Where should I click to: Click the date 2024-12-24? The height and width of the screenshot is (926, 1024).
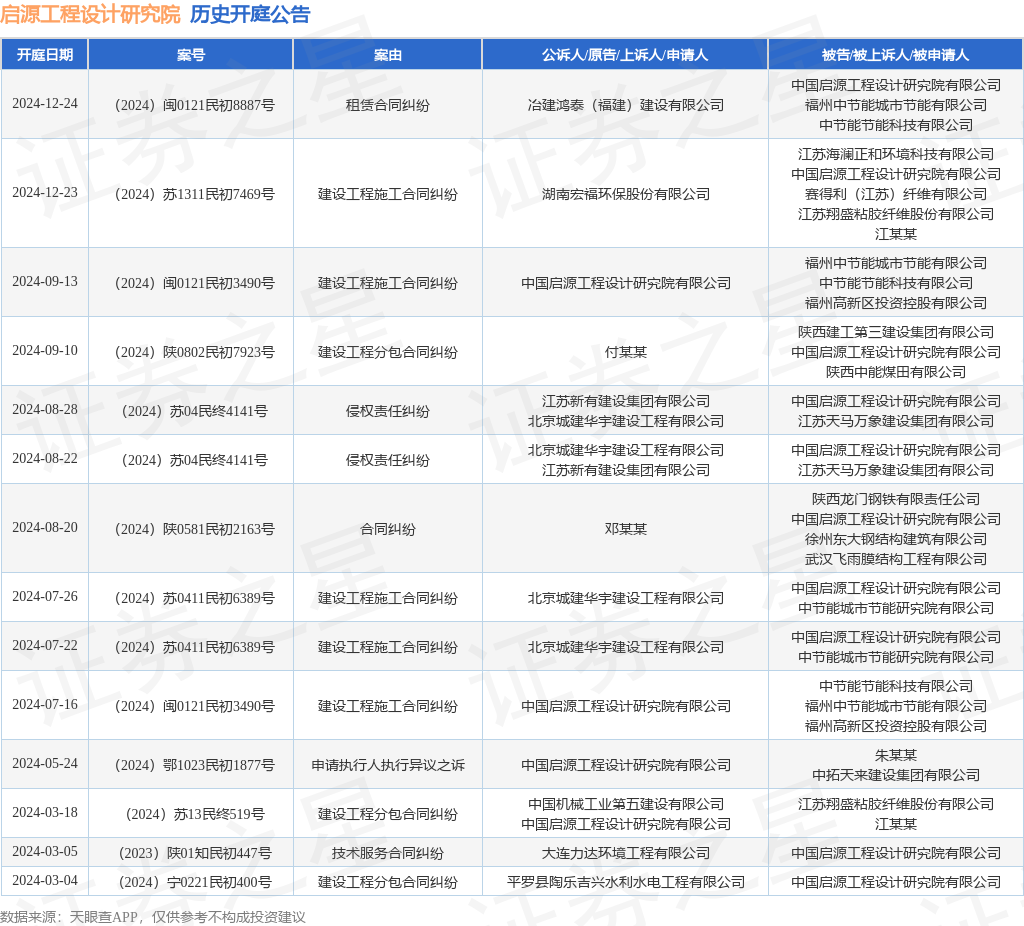click(45, 104)
